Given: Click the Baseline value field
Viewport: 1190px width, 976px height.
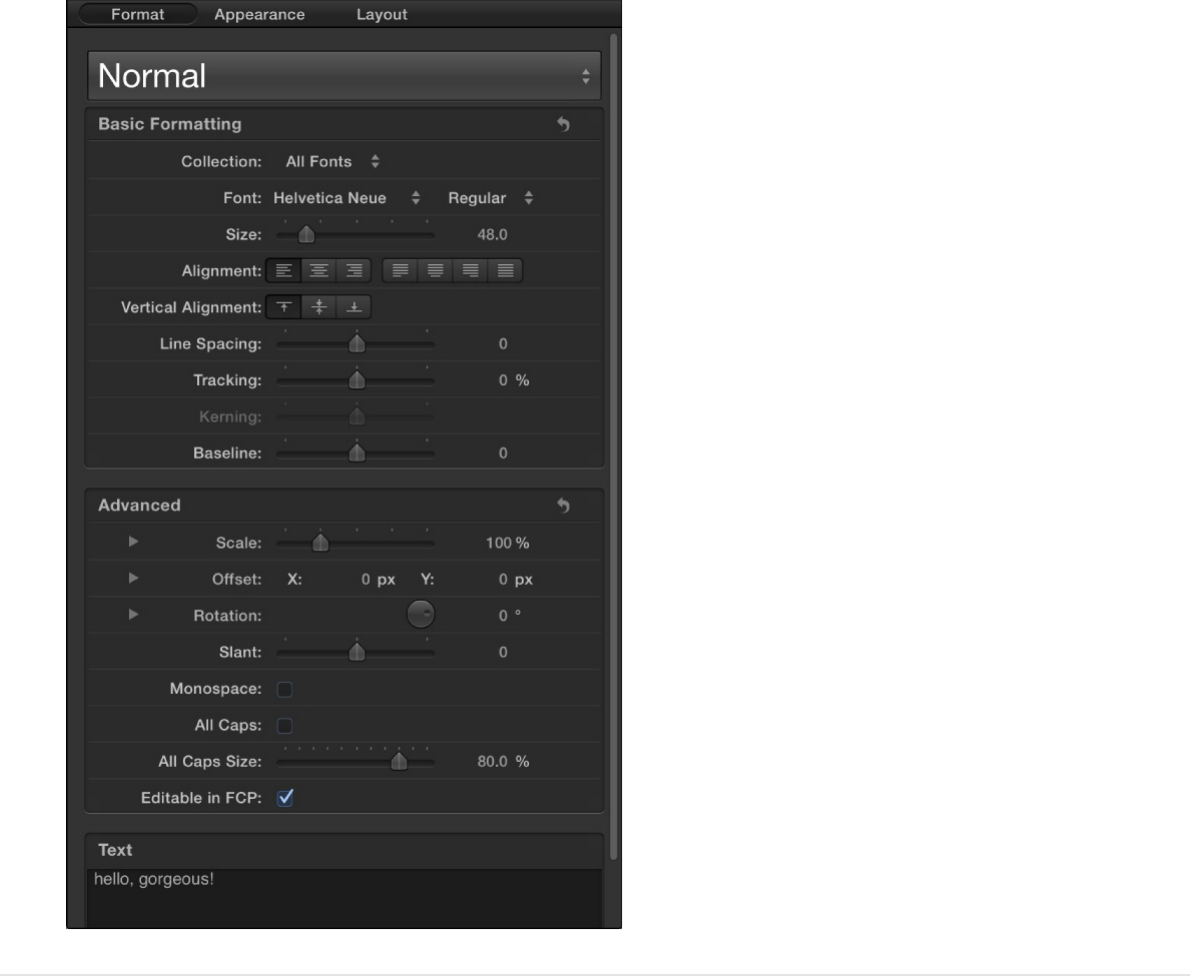Looking at the screenshot, I should tap(502, 453).
